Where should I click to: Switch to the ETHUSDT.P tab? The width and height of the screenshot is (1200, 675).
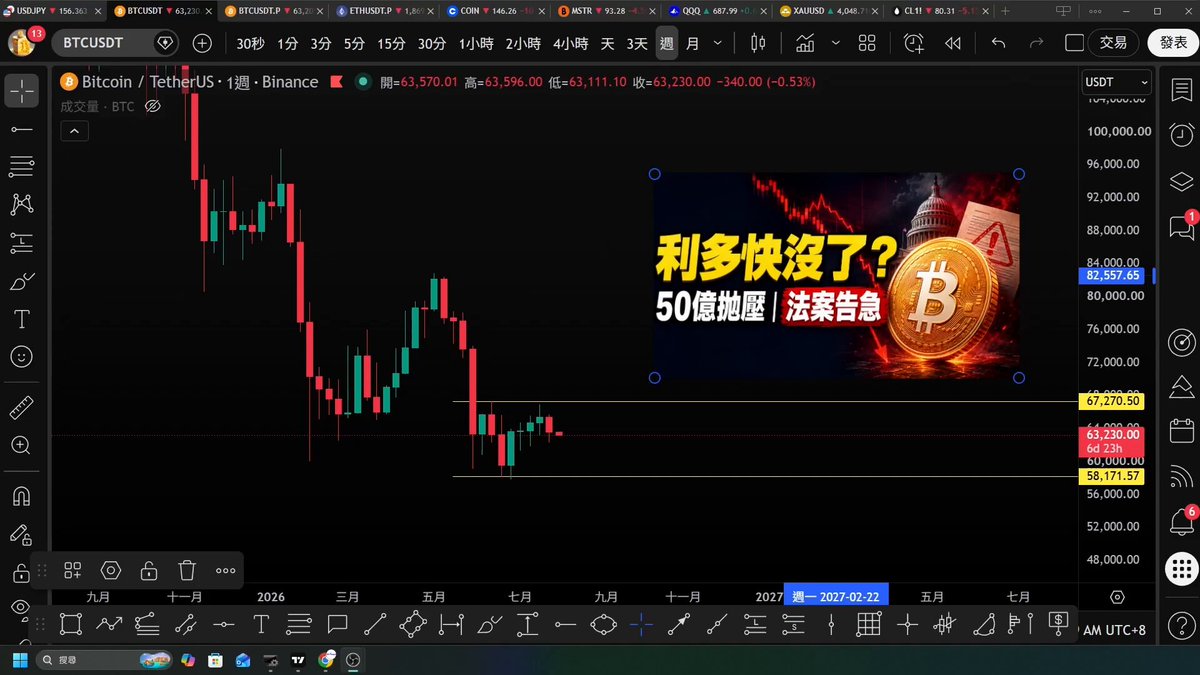tap(383, 10)
